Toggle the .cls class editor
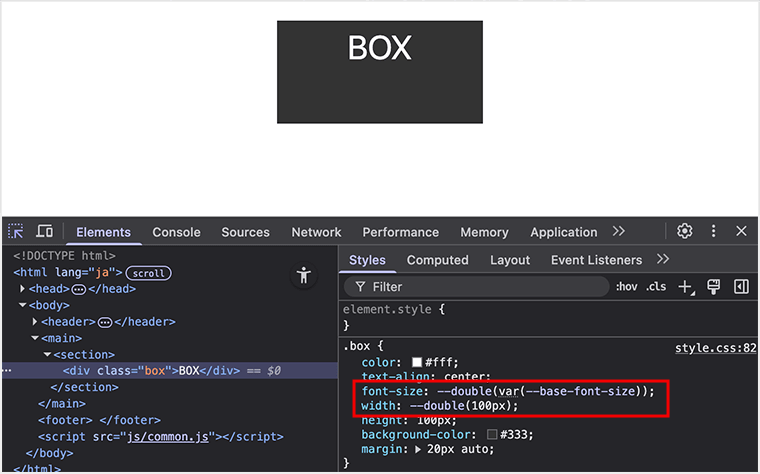 pos(656,287)
